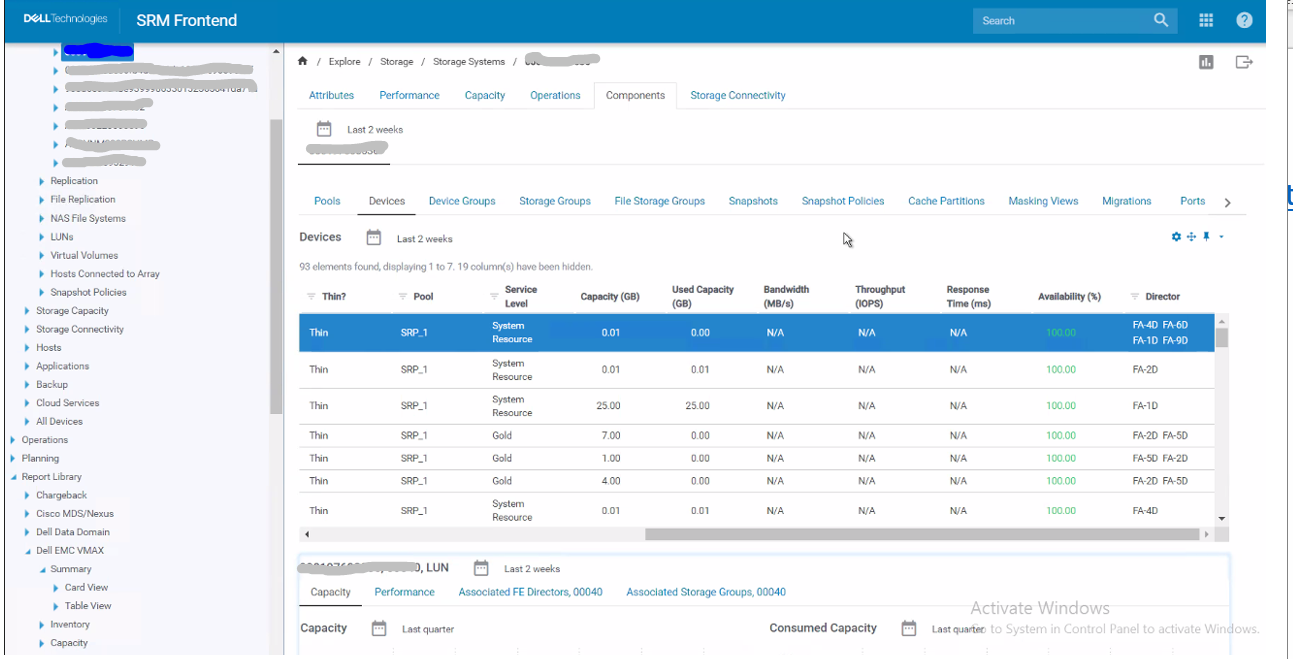Open Associated FE Directors, 00040 link
This screenshot has height=659, width=1293.
point(530,592)
